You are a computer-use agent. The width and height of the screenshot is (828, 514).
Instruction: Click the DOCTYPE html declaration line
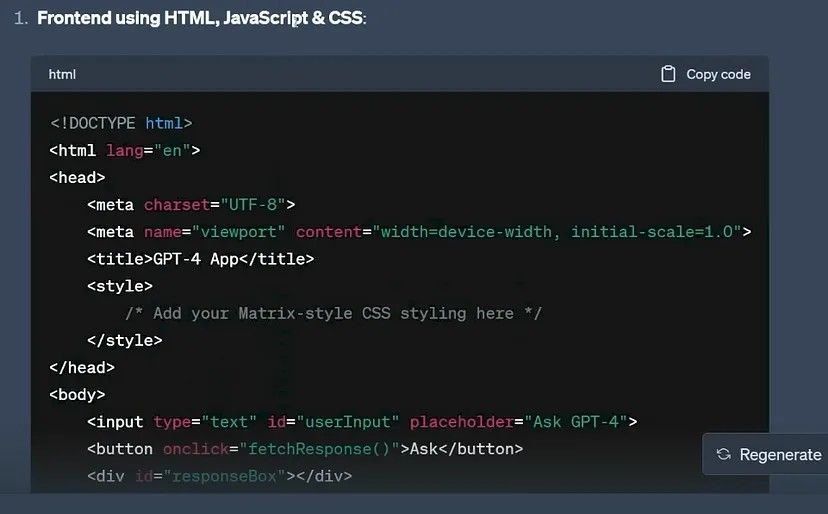pyautogui.click(x=121, y=123)
